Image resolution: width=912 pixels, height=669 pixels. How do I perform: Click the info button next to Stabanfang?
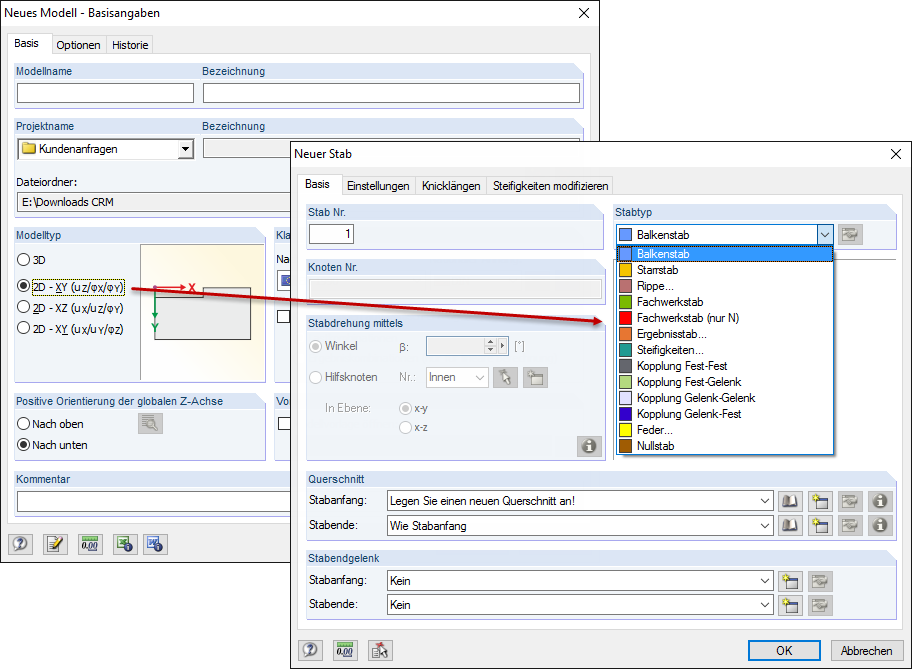pyautogui.click(x=879, y=500)
